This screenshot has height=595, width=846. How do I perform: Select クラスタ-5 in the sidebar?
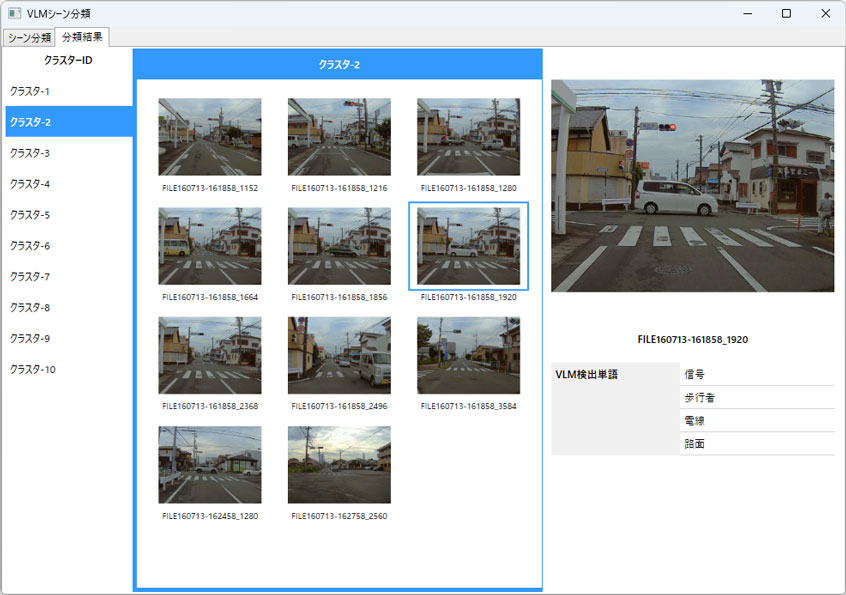(30, 214)
